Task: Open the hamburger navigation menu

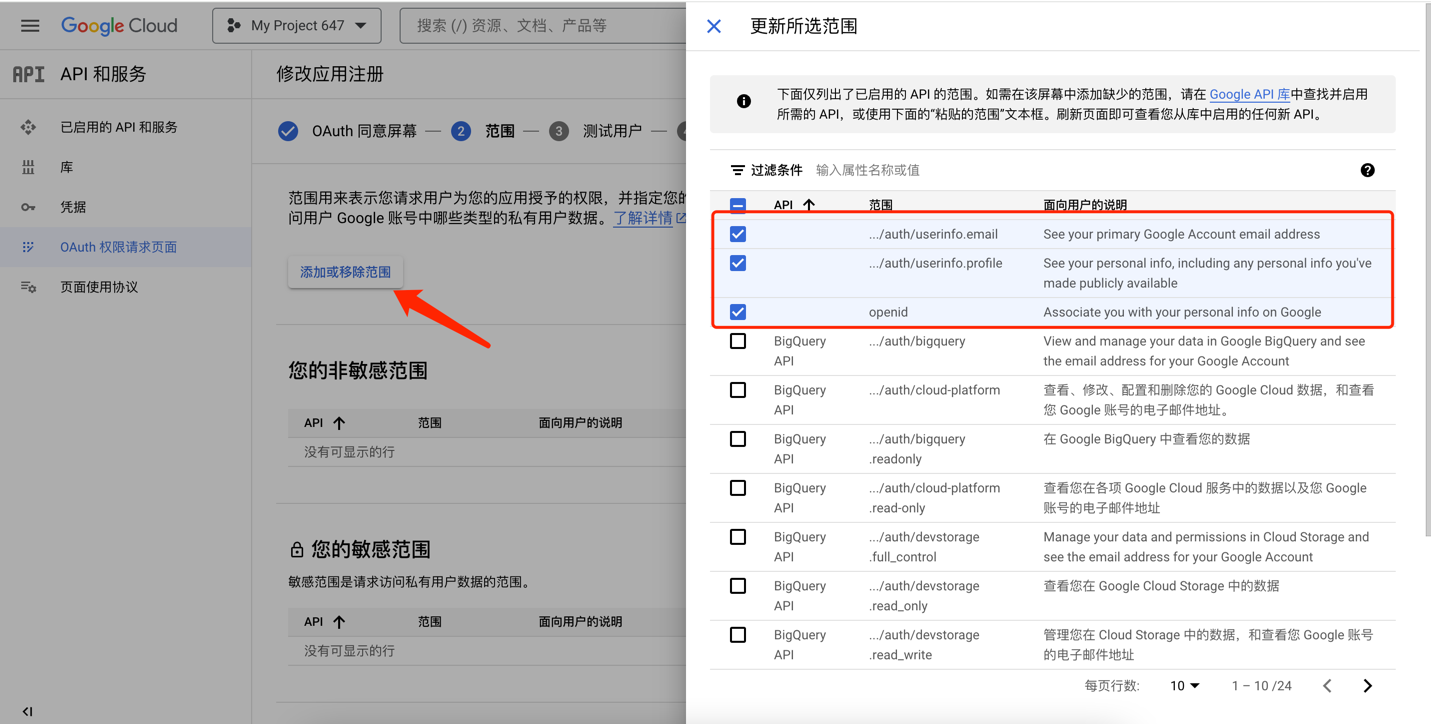Action: (x=30, y=26)
